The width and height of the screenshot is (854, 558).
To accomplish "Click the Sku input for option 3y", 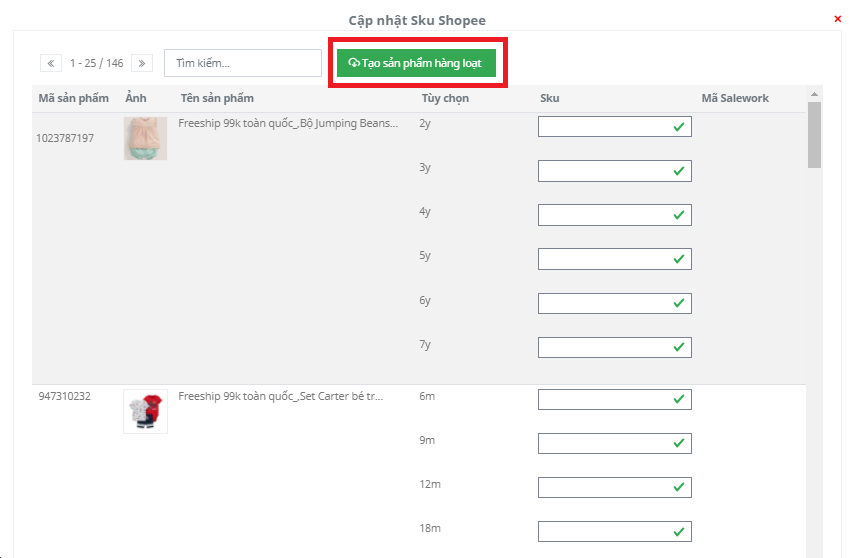I will pyautogui.click(x=604, y=171).
